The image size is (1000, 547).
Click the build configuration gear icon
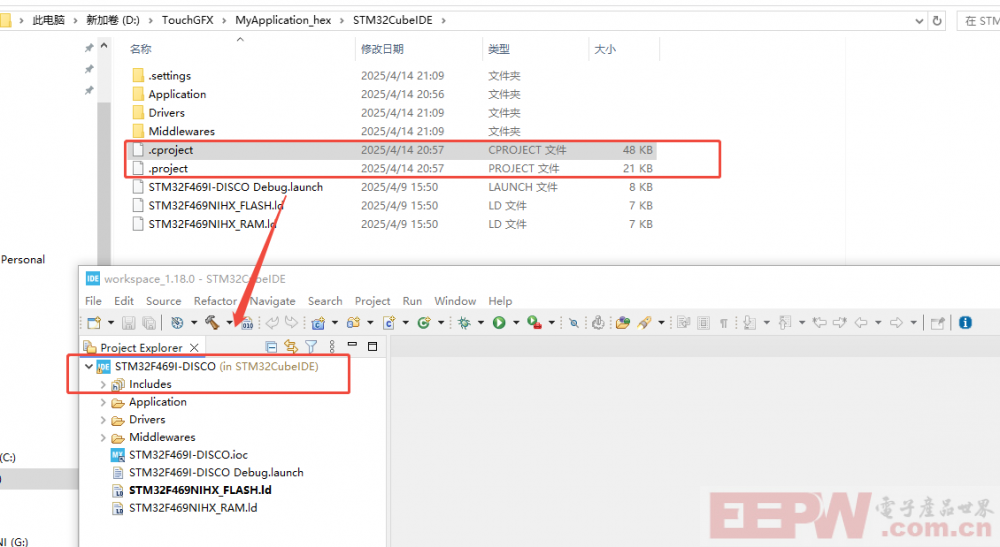click(177, 323)
